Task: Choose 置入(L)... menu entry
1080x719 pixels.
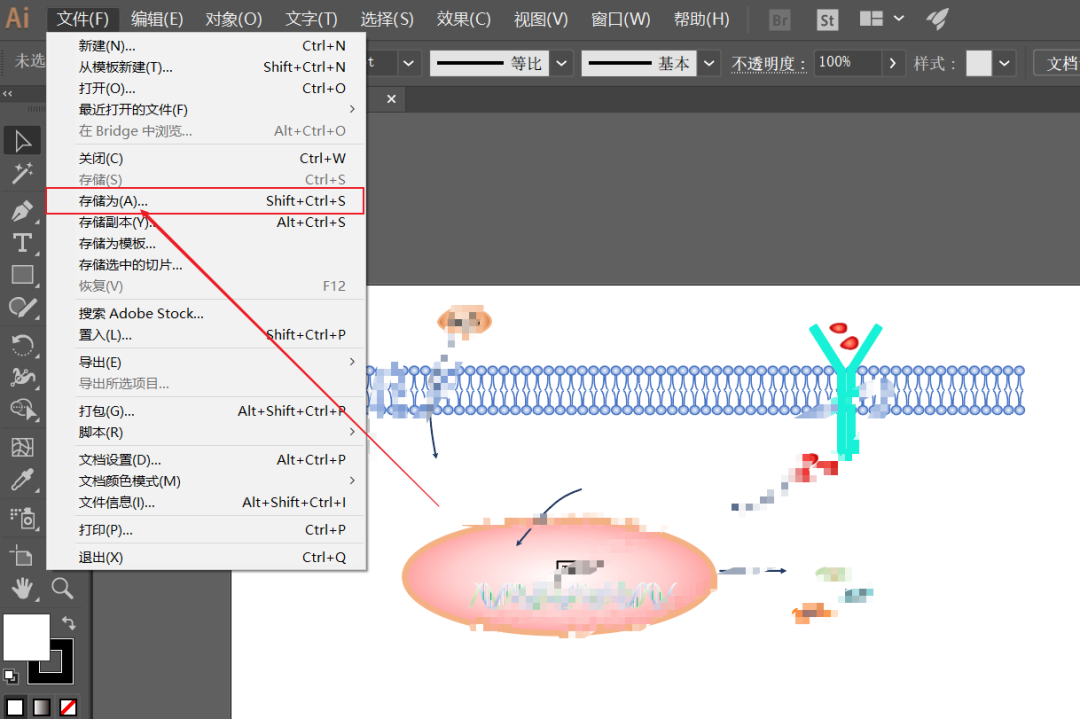Action: (205, 335)
